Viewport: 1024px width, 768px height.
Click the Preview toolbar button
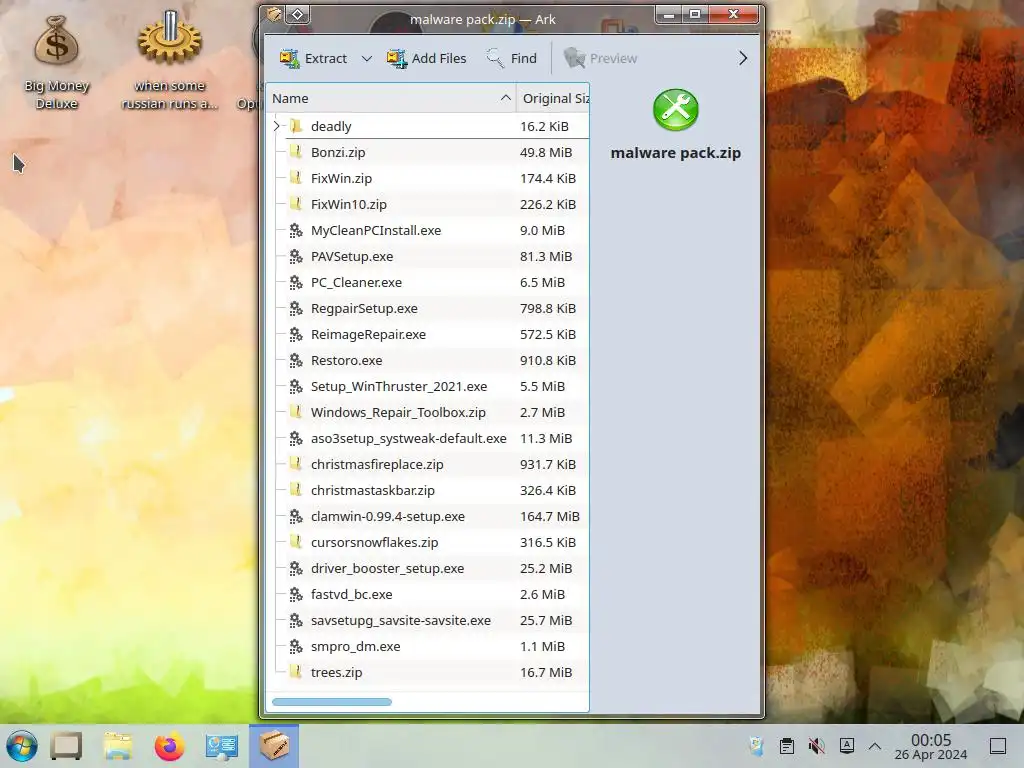(600, 58)
